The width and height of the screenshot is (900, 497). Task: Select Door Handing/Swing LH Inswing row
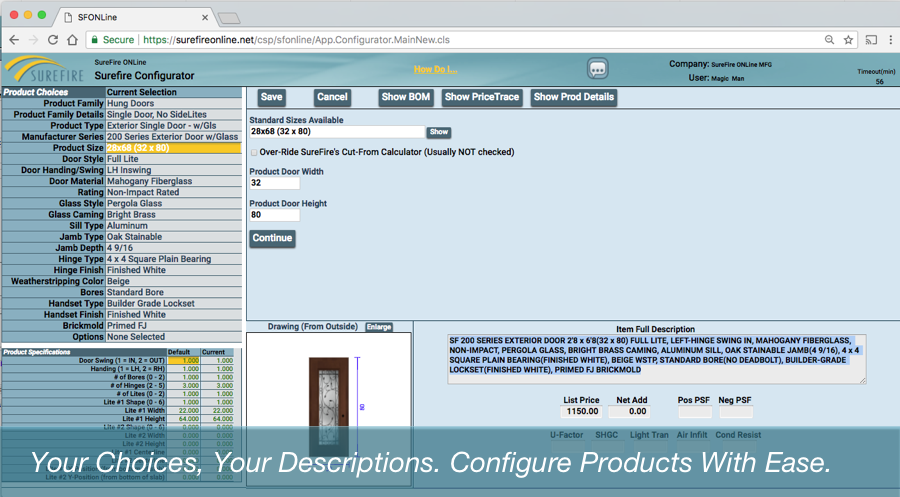coord(122,170)
